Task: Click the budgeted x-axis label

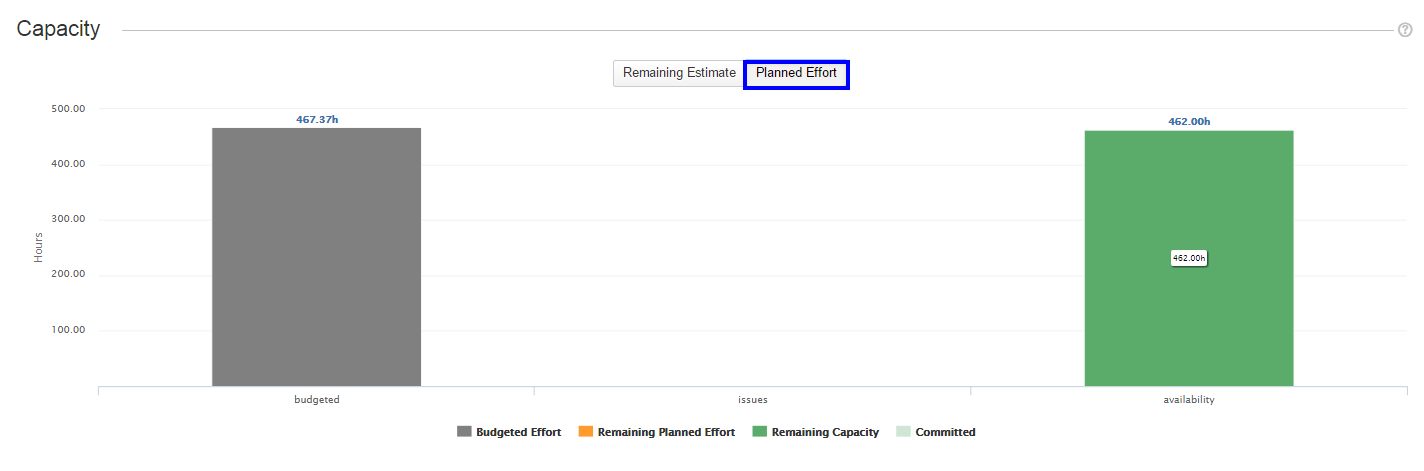Action: point(316,399)
